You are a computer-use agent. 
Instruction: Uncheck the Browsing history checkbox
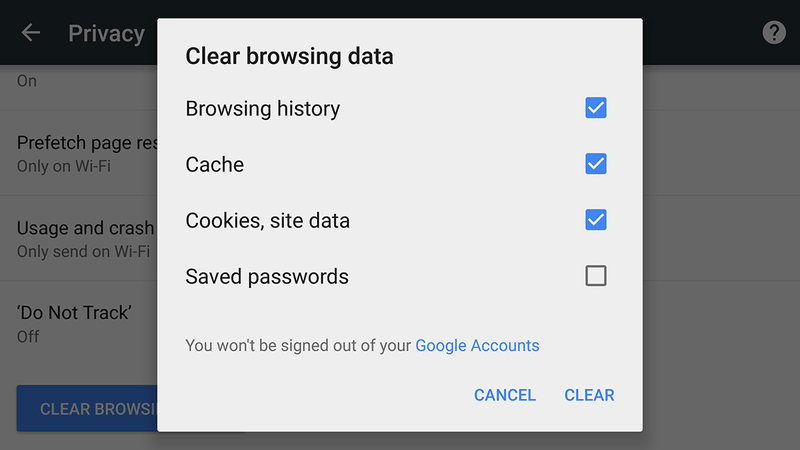[x=596, y=108]
